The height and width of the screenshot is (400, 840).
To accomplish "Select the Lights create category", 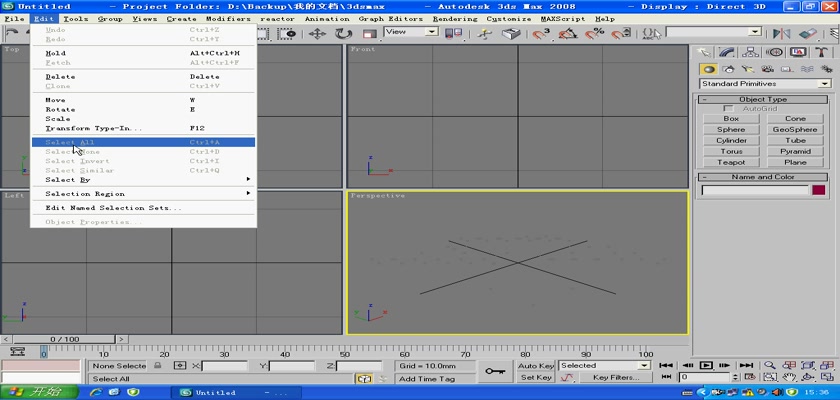I will [747, 69].
